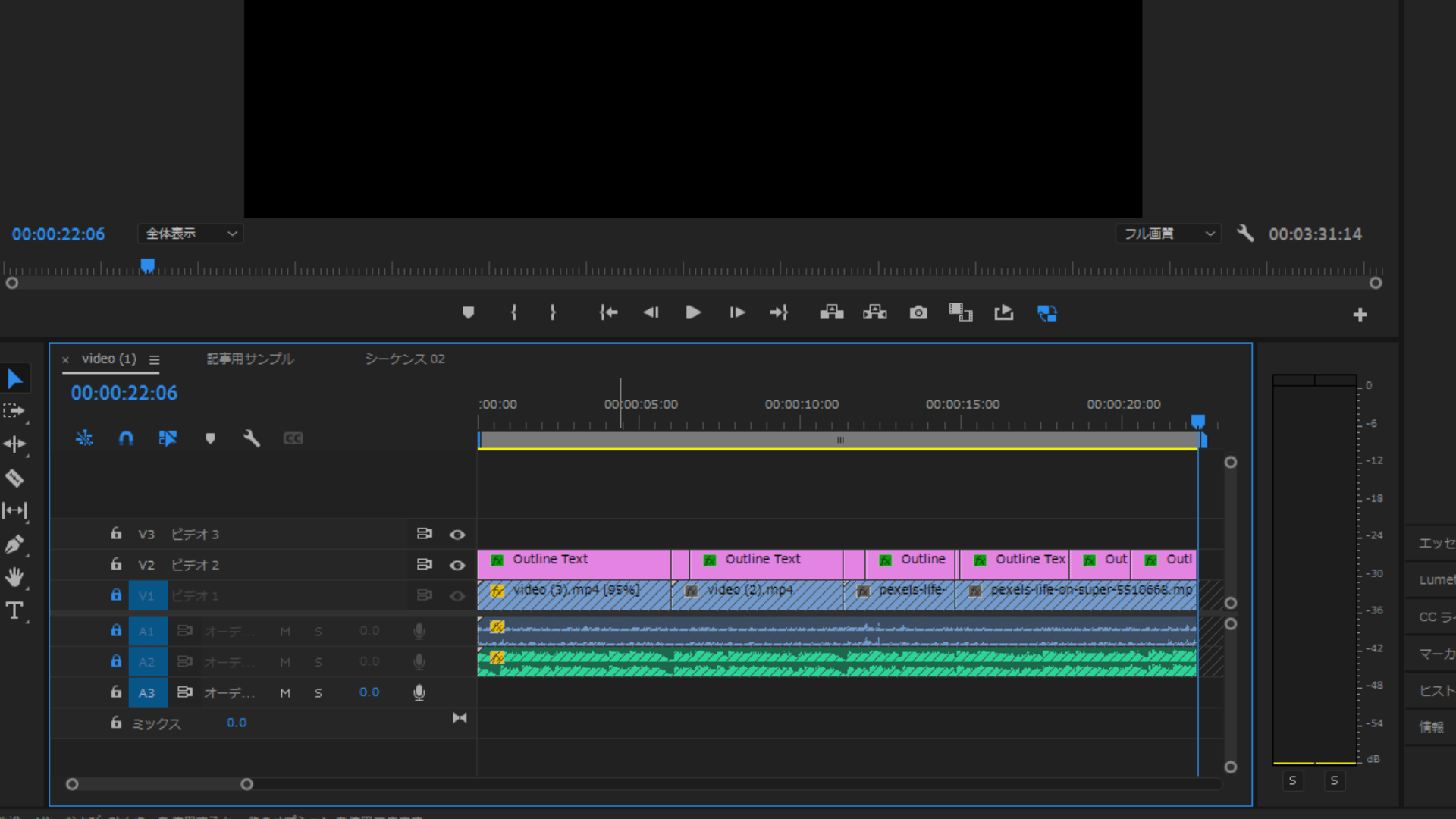Open the video (1) panel menu

coord(155,360)
